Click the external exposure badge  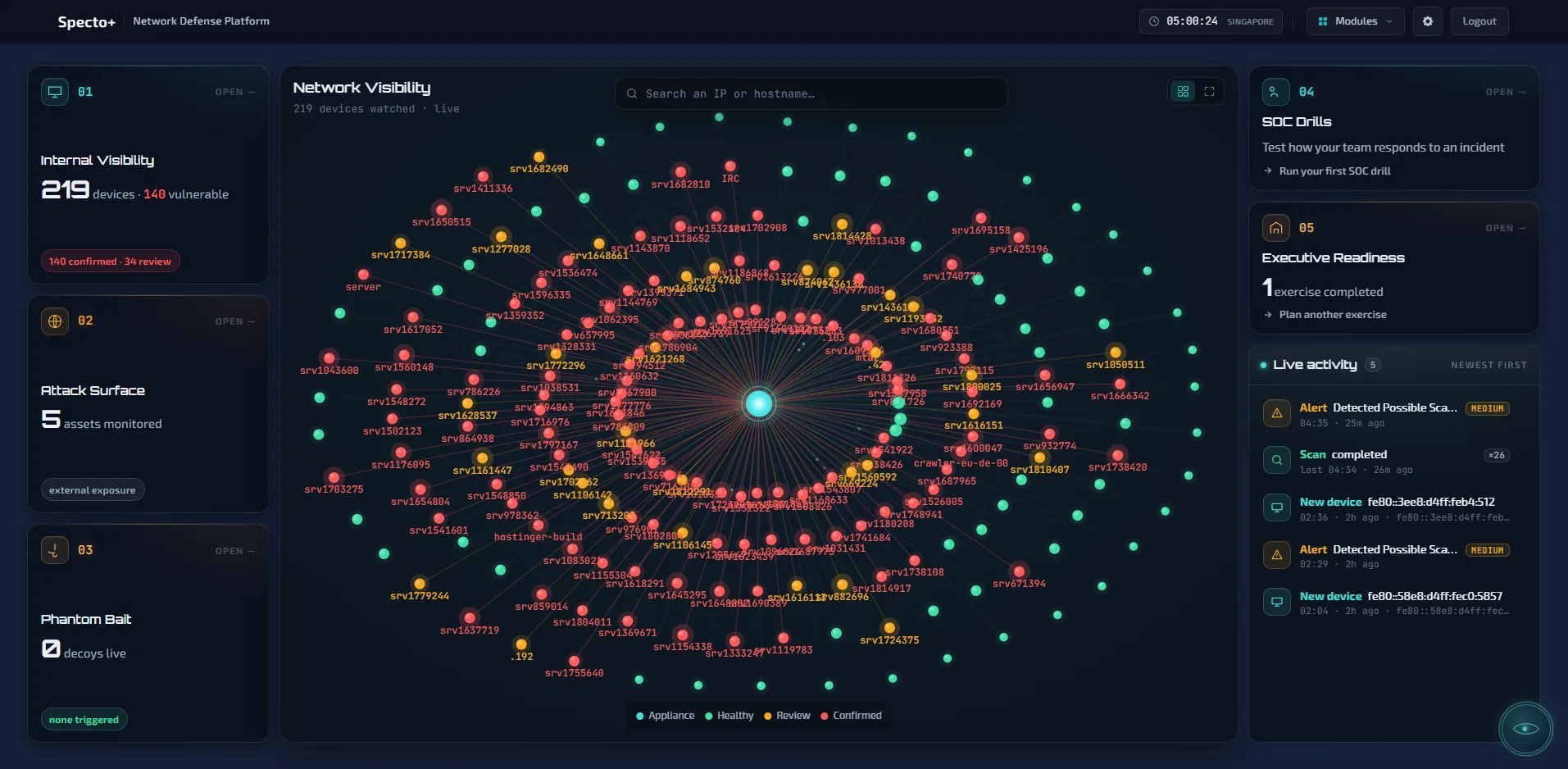click(x=93, y=490)
